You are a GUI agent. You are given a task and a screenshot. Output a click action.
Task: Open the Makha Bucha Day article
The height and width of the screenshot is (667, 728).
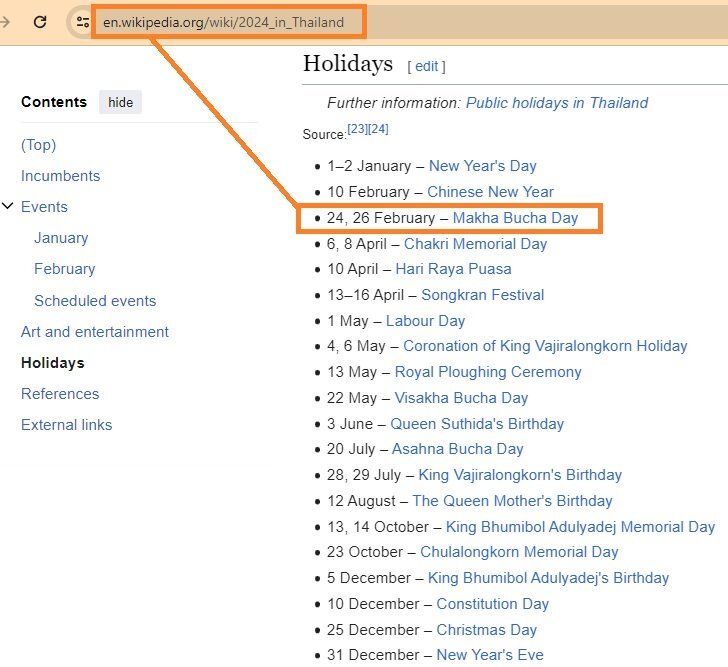[515, 218]
